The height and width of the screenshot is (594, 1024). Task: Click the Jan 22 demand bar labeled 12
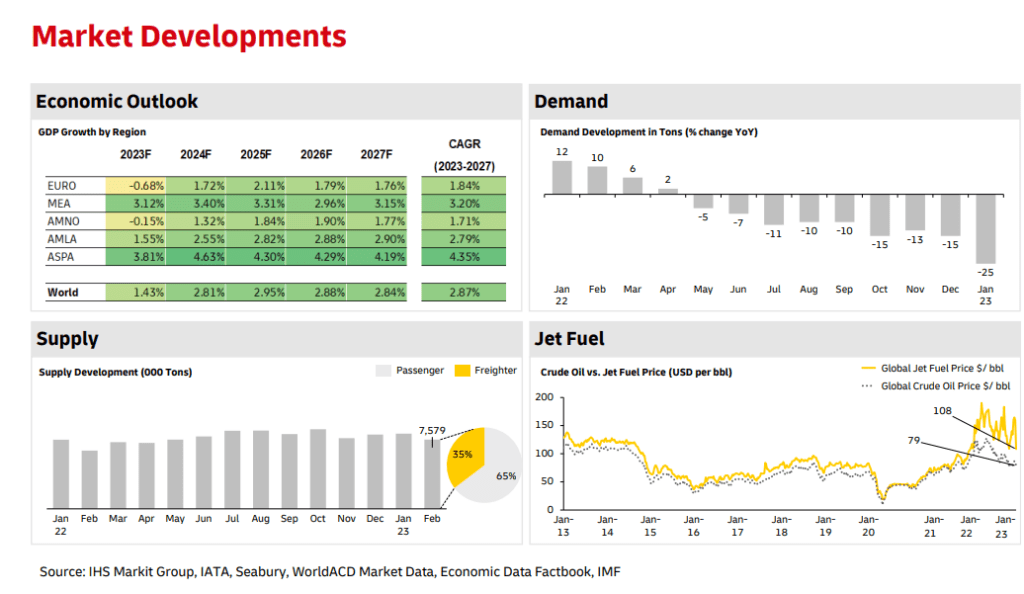click(x=562, y=178)
